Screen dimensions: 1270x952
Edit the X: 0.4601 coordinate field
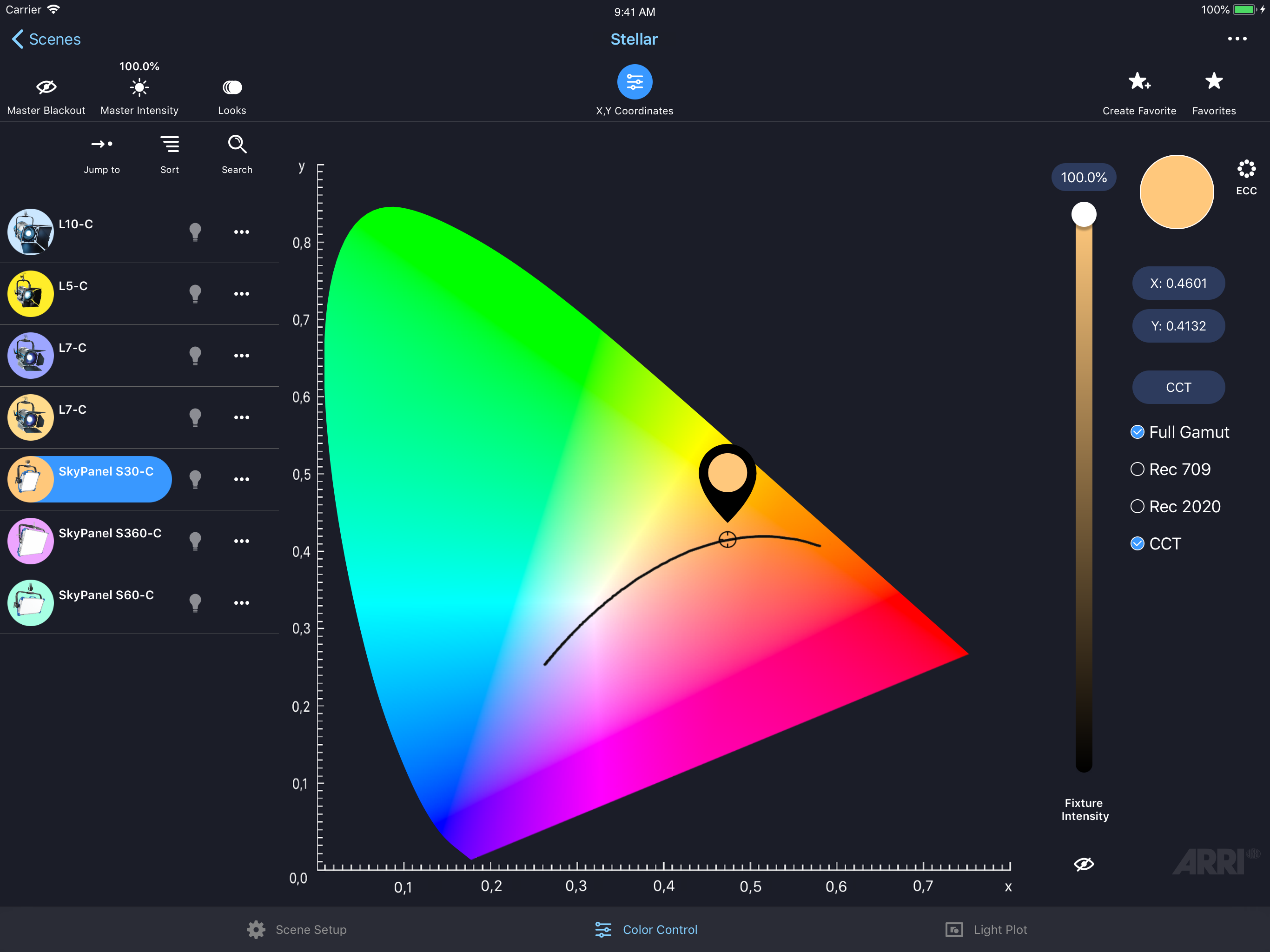[x=1178, y=283]
